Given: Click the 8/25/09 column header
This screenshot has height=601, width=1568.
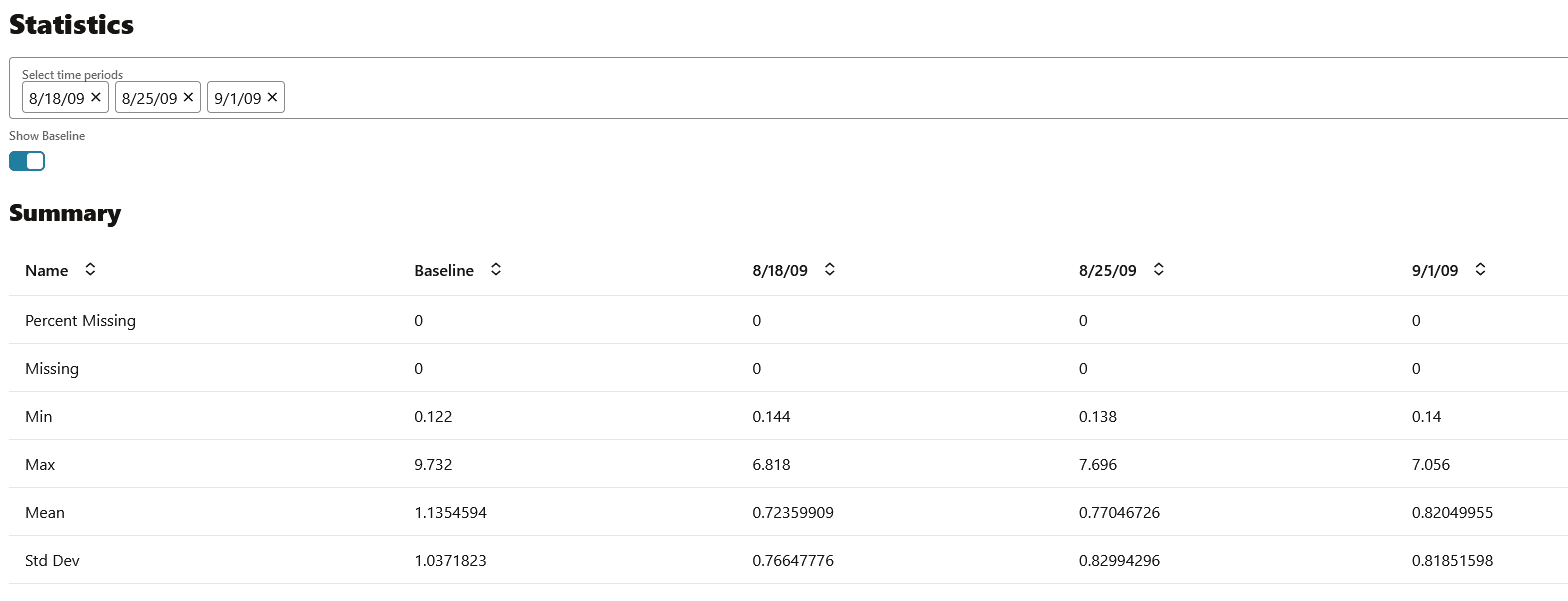Looking at the screenshot, I should tap(1108, 271).
